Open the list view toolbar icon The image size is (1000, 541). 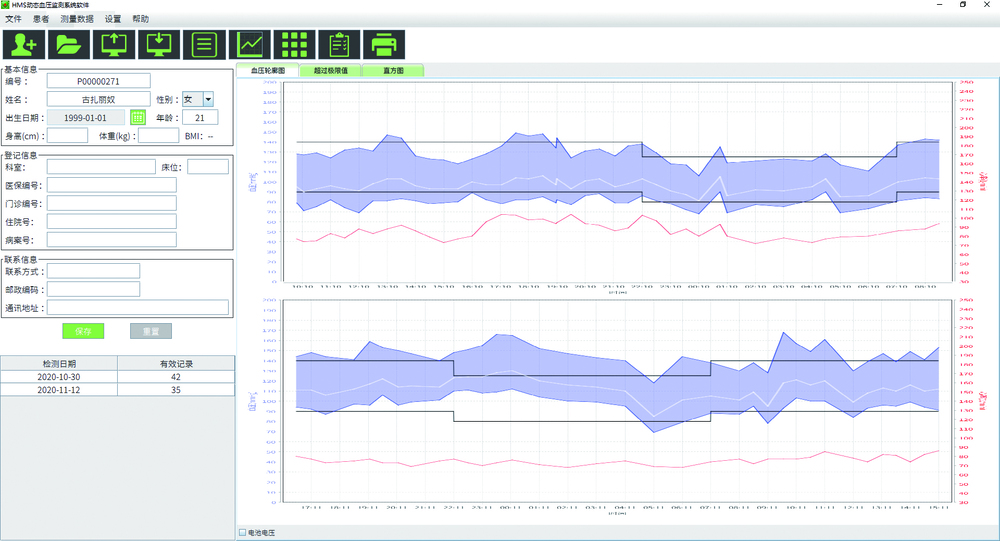pos(204,45)
